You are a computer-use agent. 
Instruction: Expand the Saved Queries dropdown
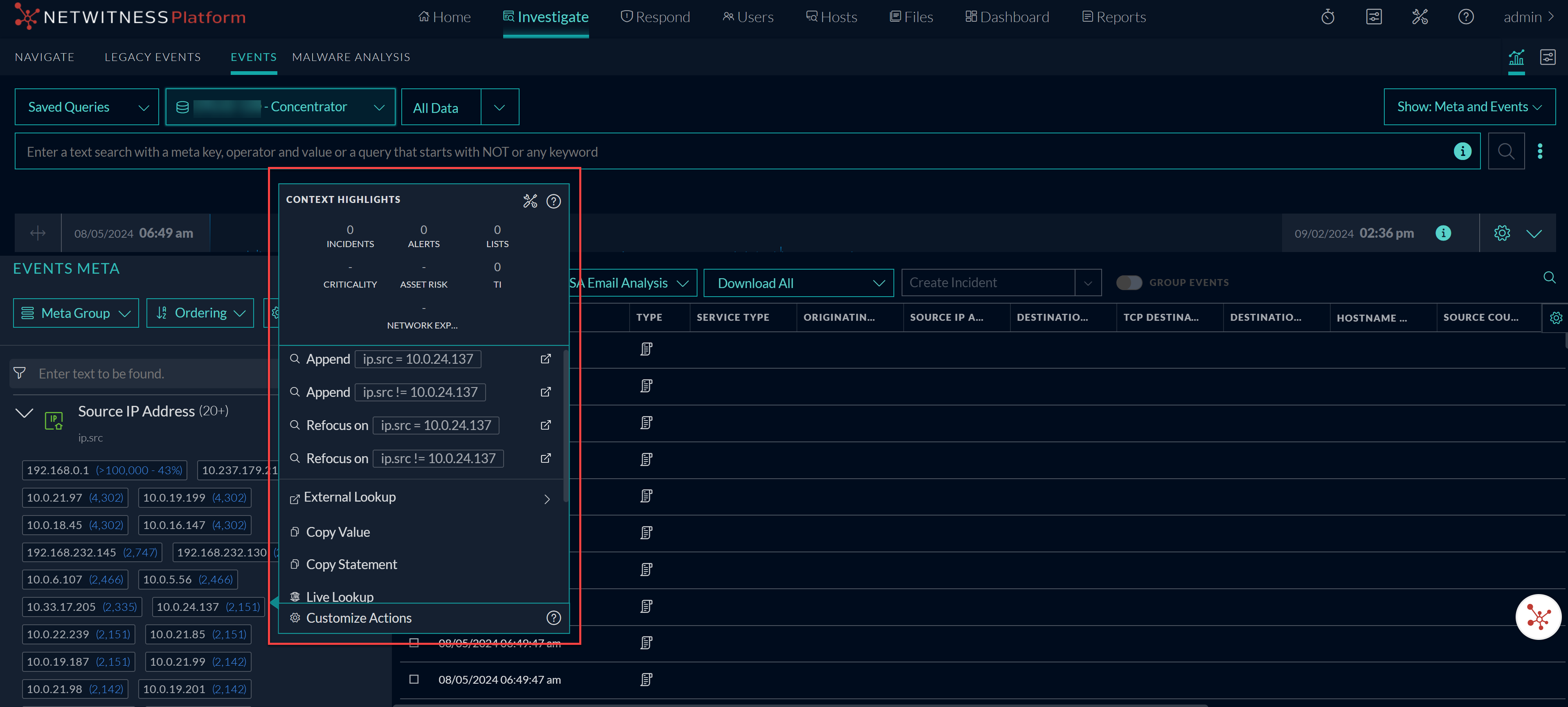tap(87, 107)
